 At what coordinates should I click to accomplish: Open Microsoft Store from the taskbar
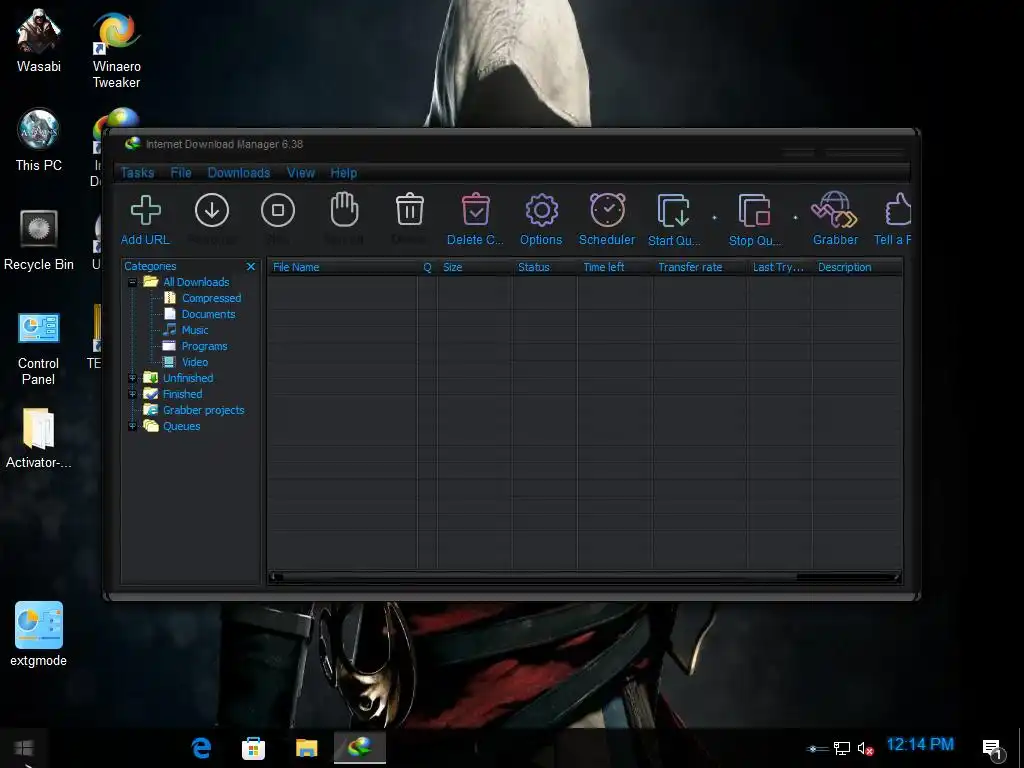[x=253, y=748]
